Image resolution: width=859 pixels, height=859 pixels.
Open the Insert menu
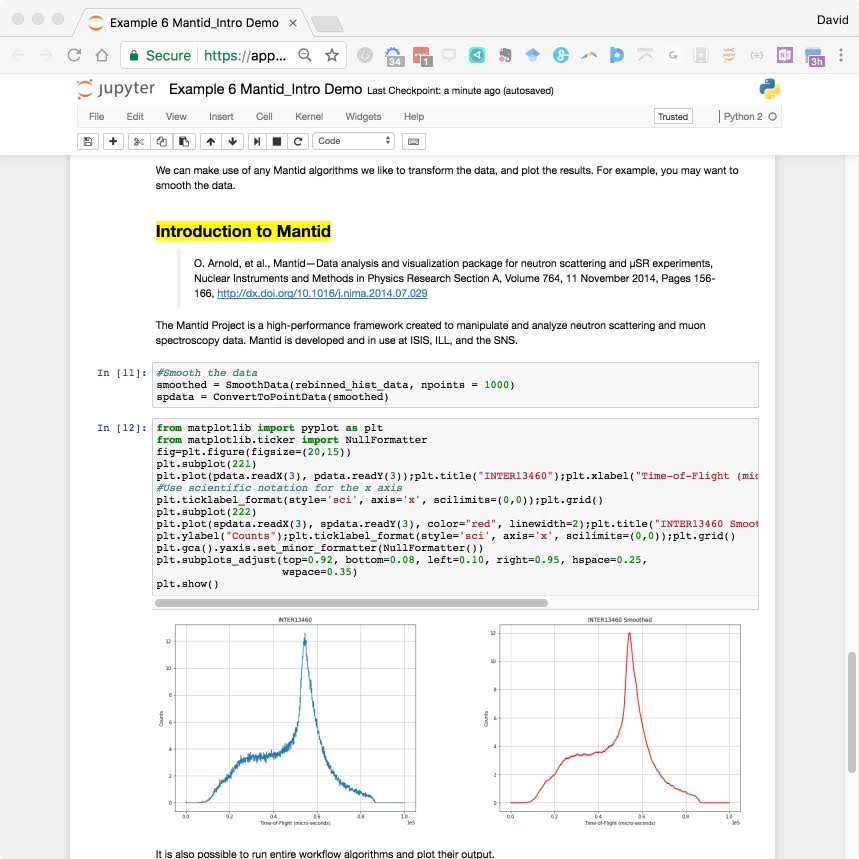[221, 117]
